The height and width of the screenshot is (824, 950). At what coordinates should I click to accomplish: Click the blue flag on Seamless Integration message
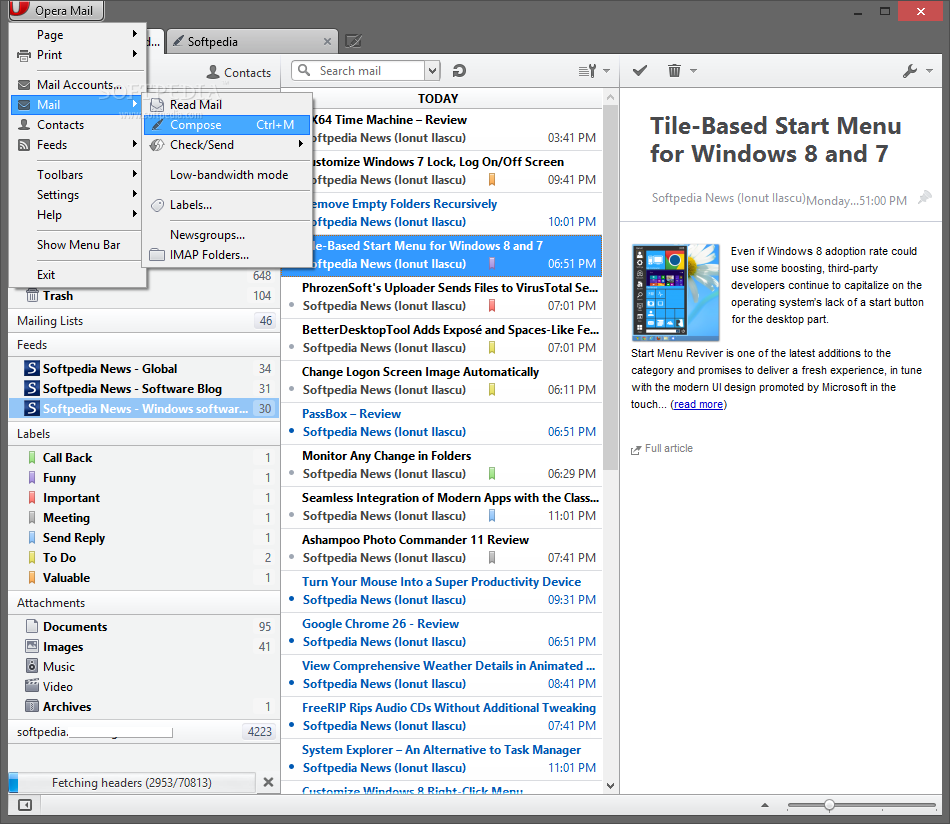[492, 515]
